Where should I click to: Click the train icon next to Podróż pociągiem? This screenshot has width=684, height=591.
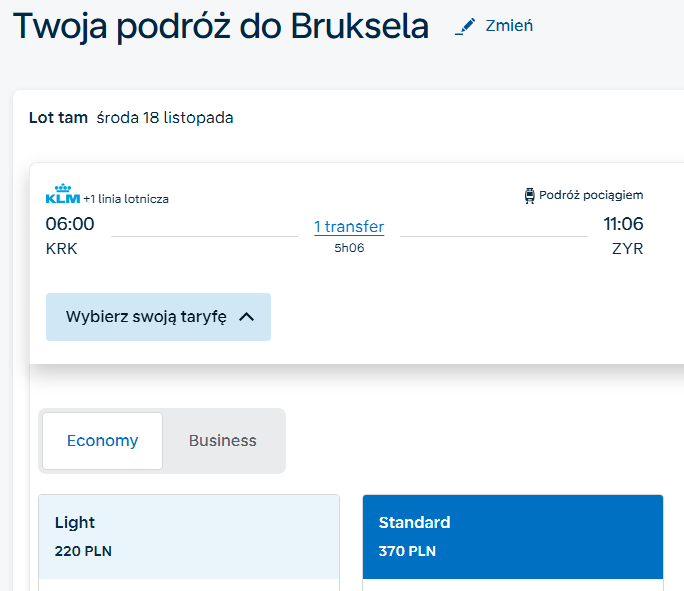click(x=529, y=196)
